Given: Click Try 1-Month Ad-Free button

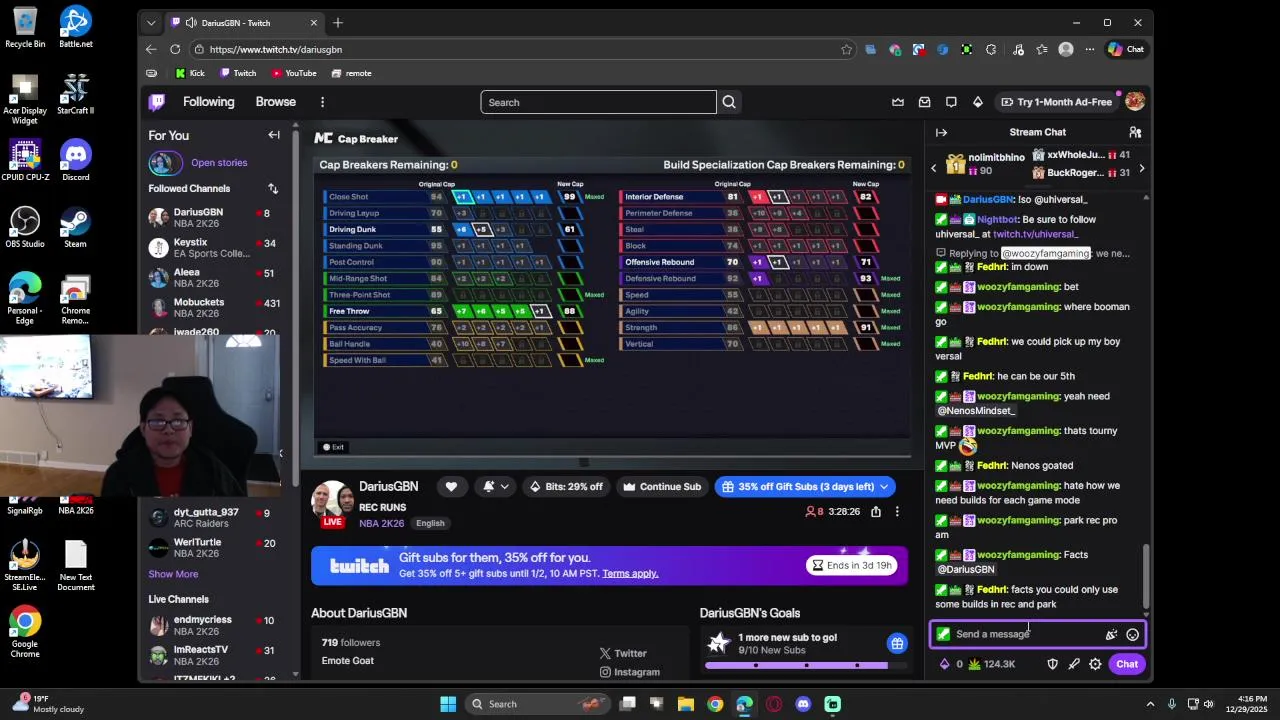Looking at the screenshot, I should (x=1057, y=102).
